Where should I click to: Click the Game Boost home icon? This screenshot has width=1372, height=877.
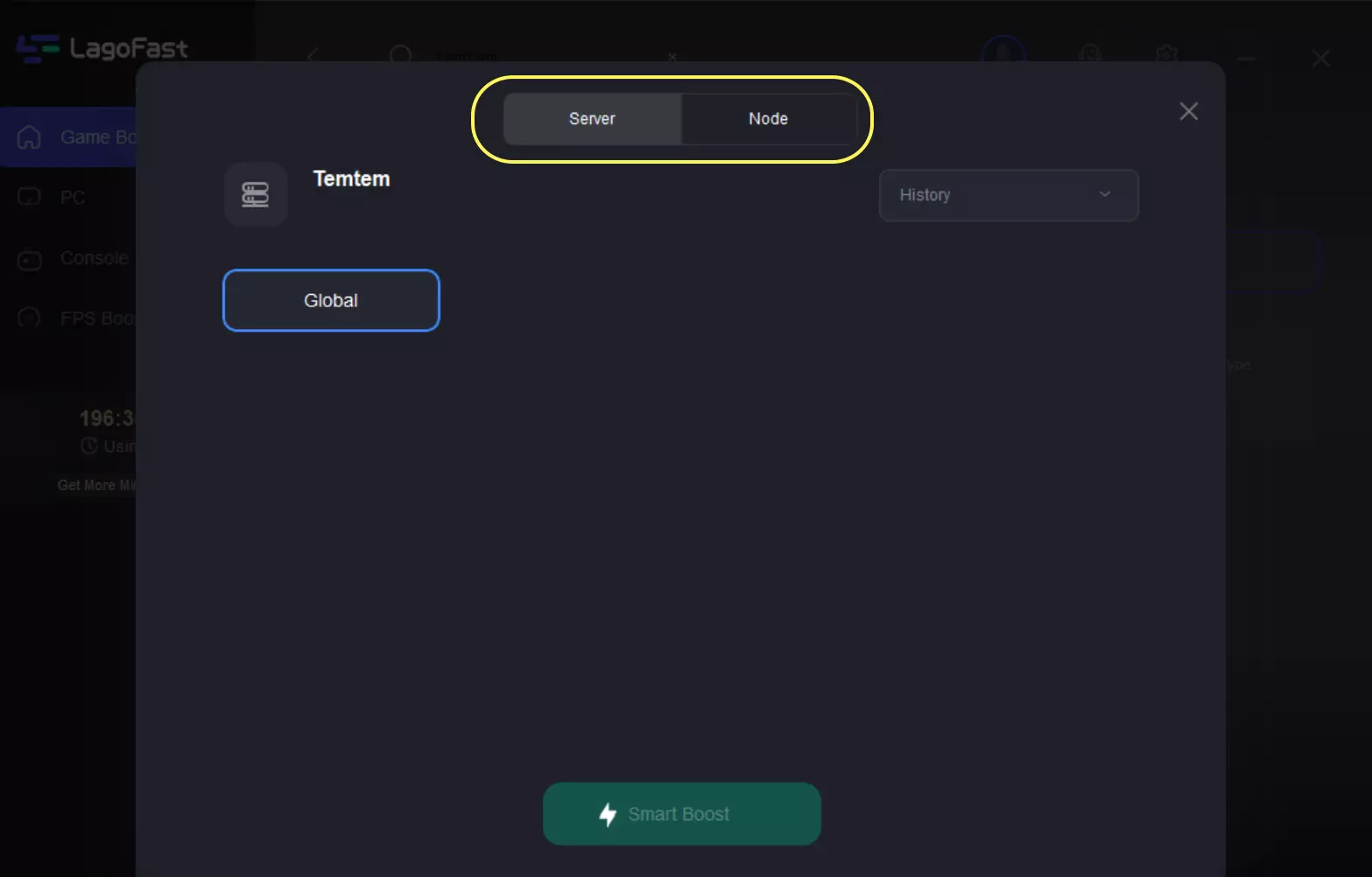tap(29, 137)
